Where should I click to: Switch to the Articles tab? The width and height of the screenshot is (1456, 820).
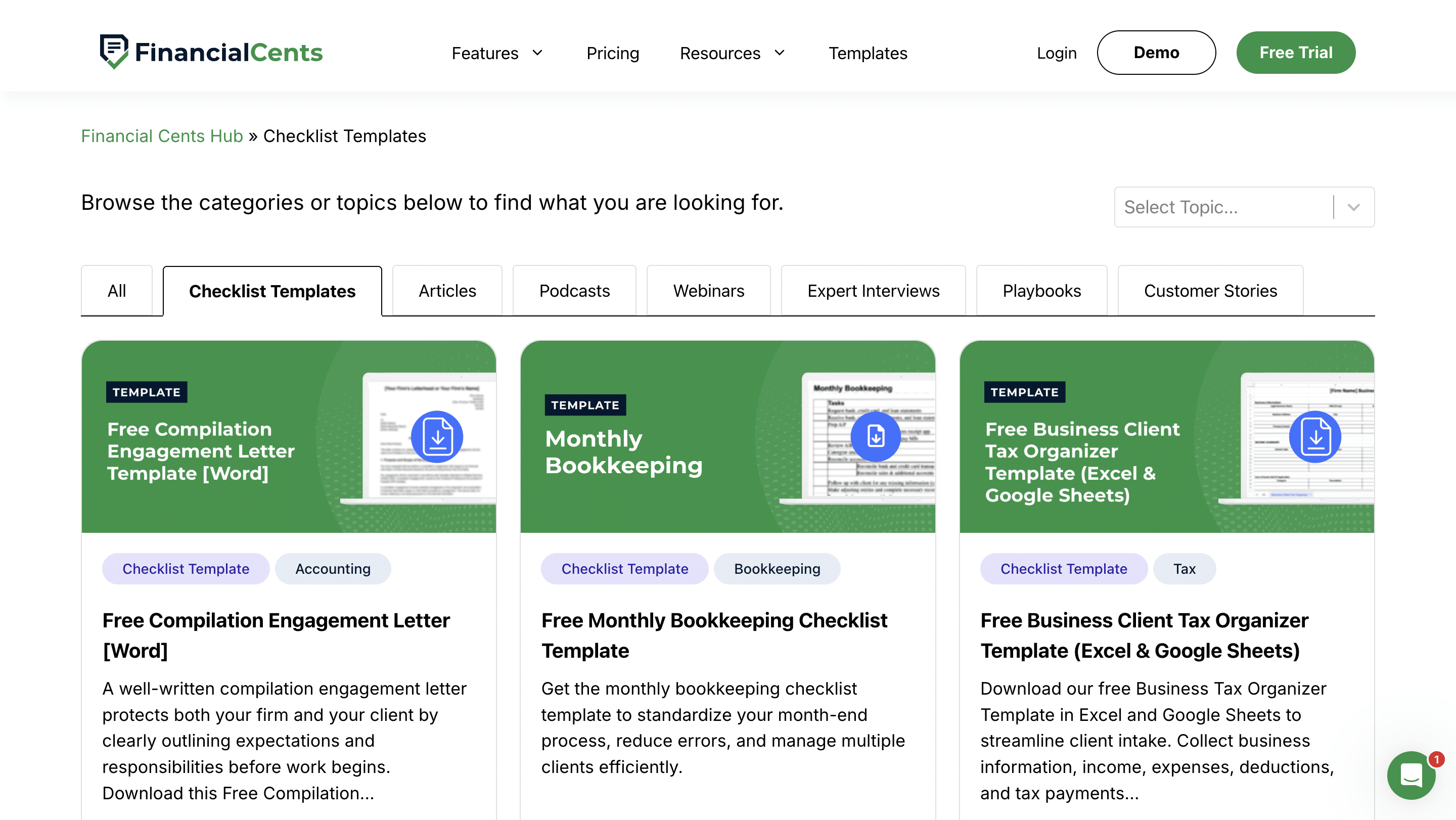pos(447,291)
